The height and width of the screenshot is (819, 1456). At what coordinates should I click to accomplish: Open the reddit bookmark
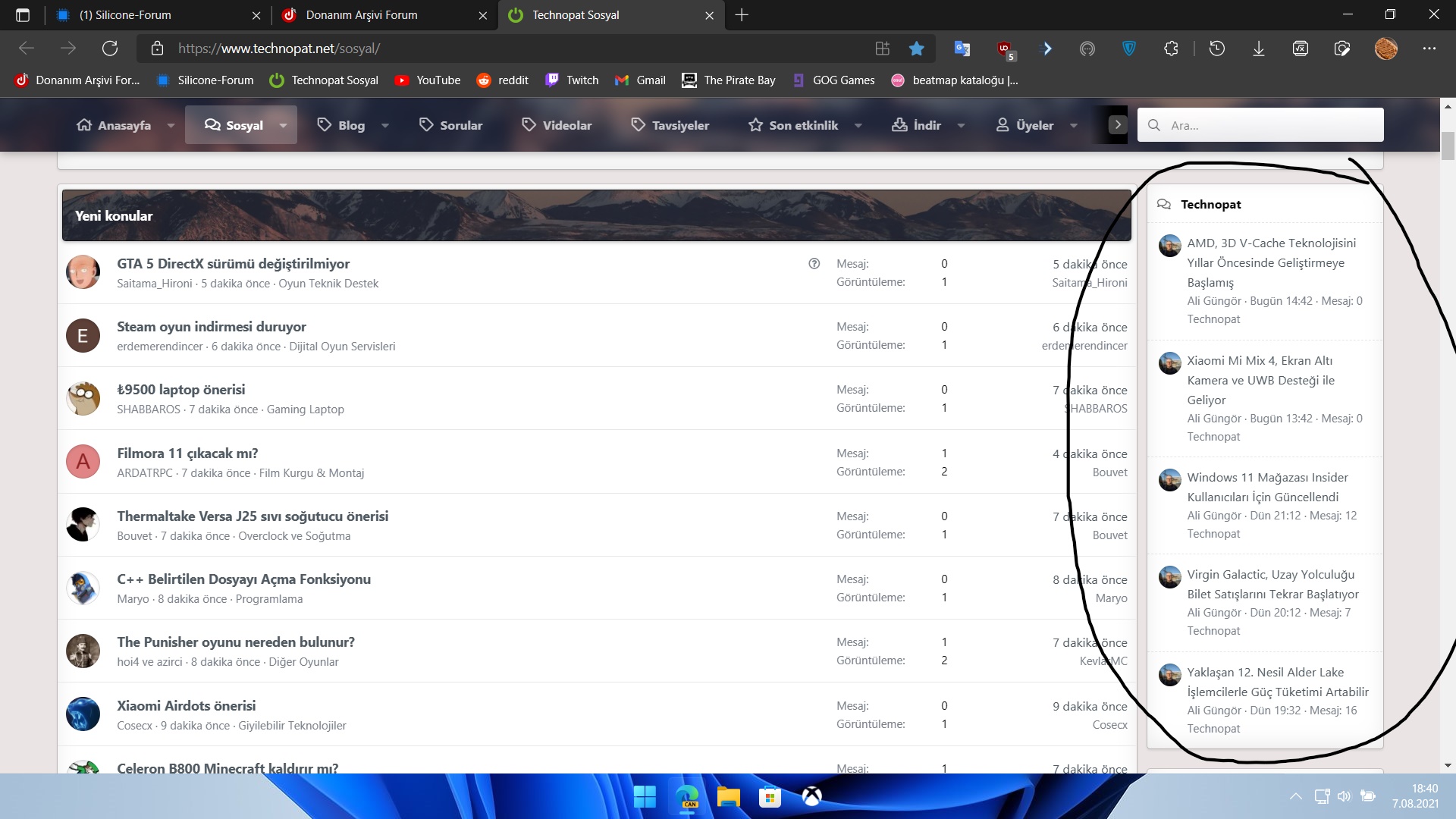pyautogui.click(x=503, y=80)
